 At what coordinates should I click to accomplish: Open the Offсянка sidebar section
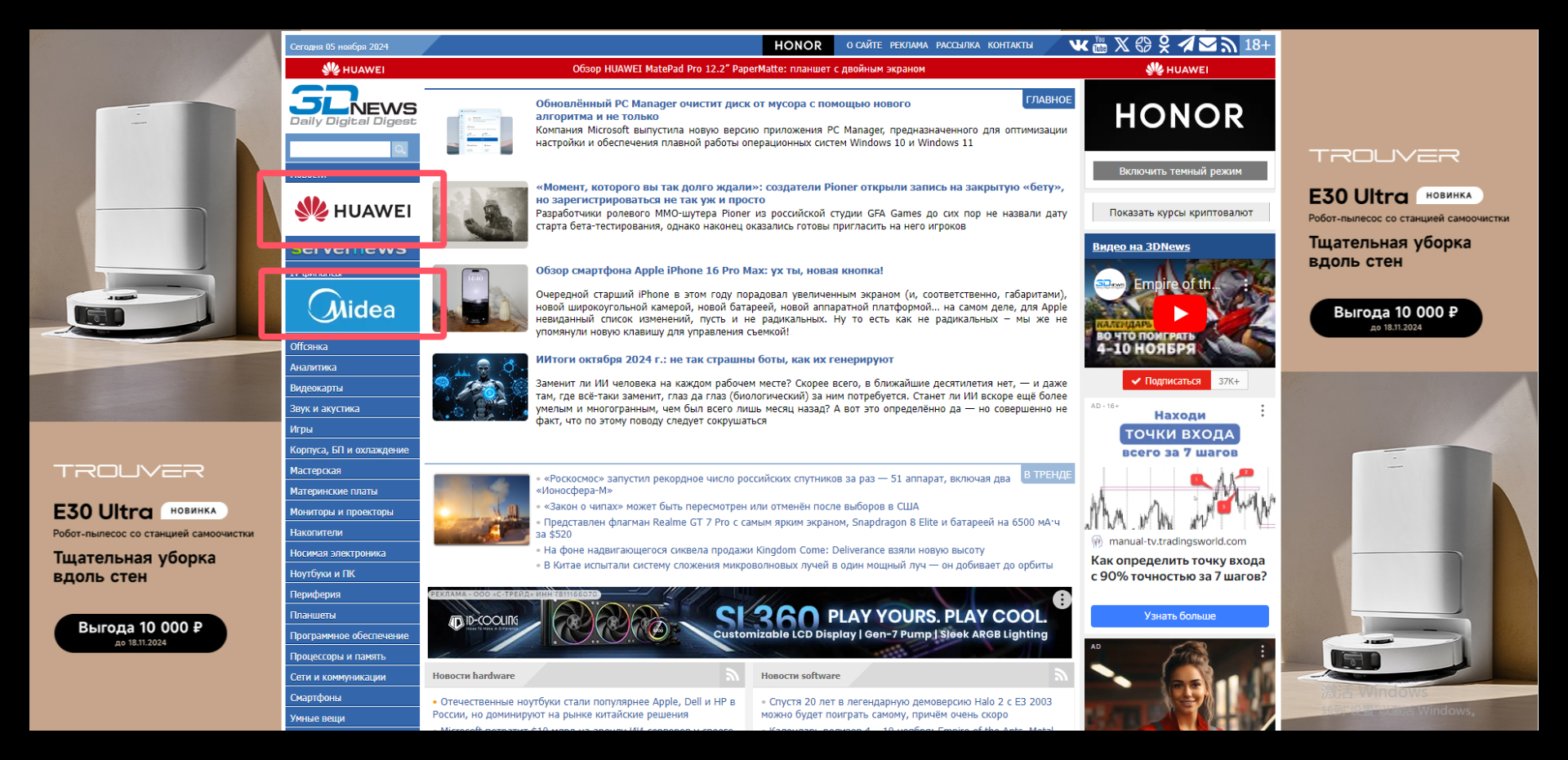(353, 347)
